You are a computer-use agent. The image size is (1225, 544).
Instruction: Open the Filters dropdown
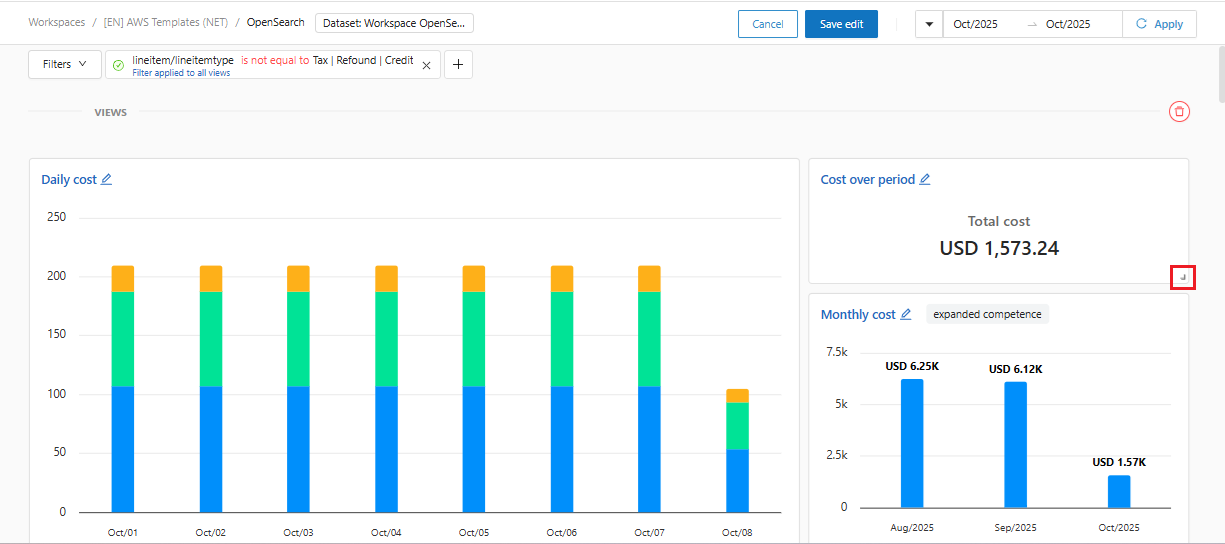click(64, 65)
